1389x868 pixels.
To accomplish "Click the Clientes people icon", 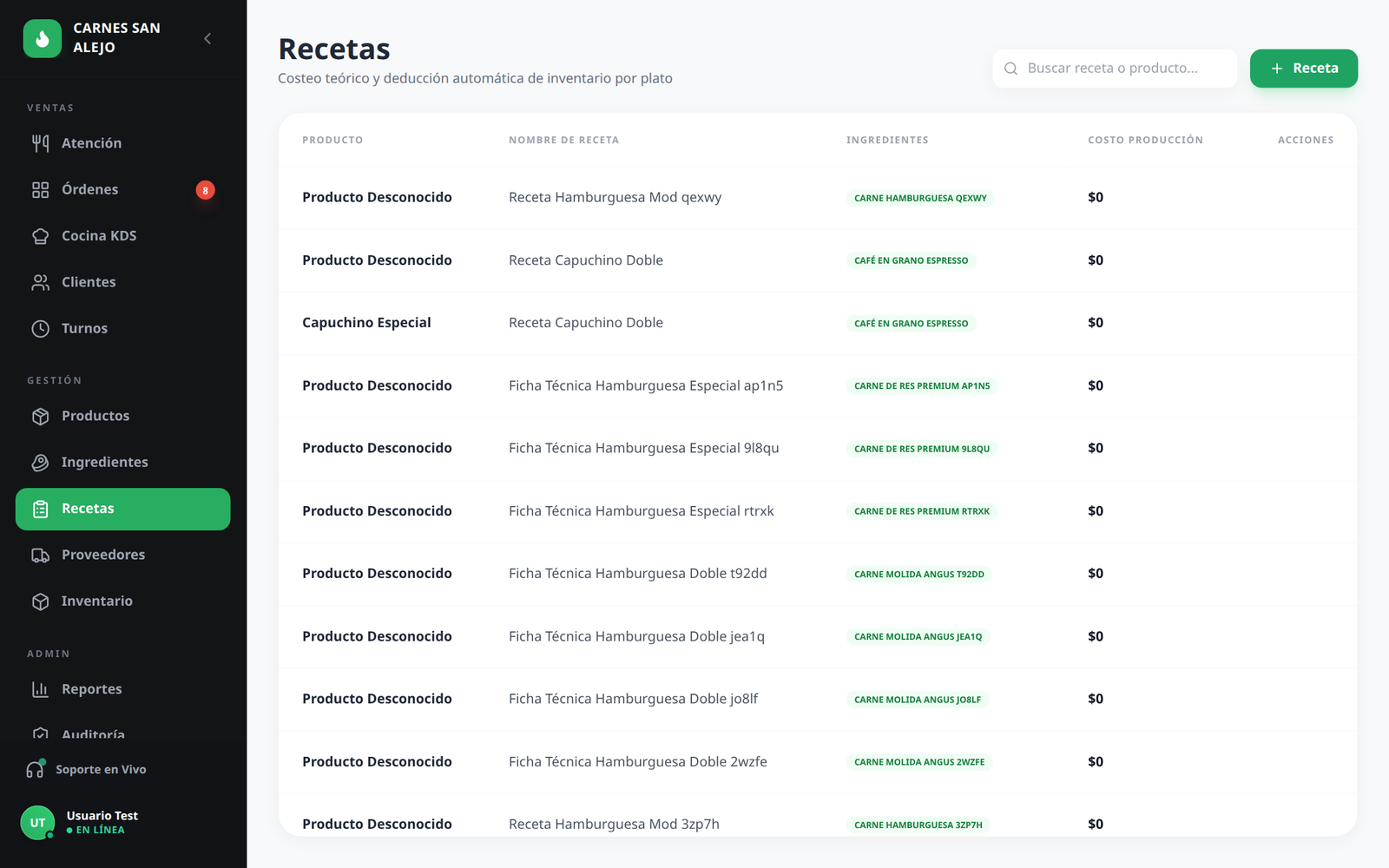I will [x=41, y=282].
